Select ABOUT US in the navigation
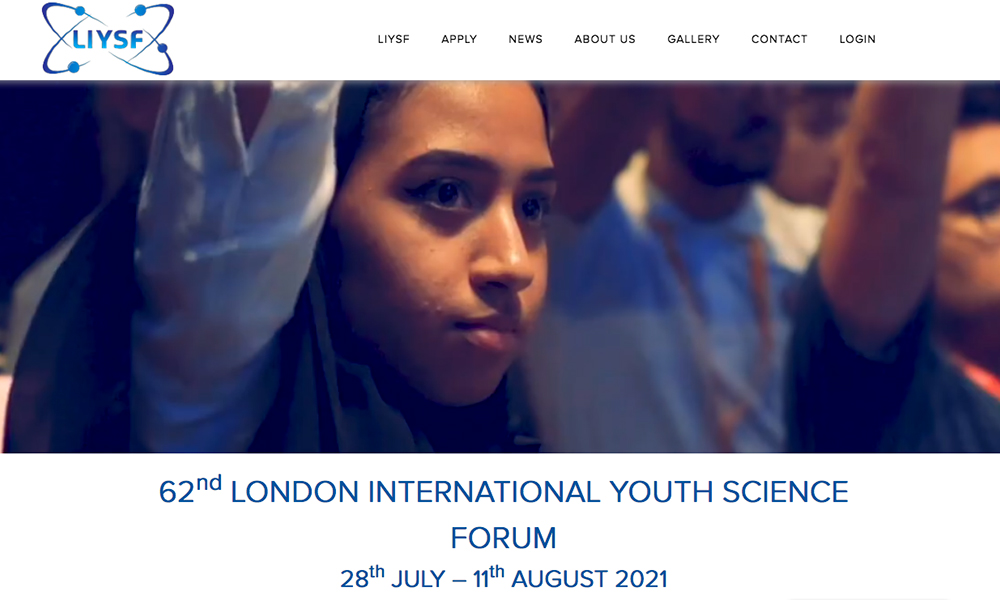 [605, 39]
